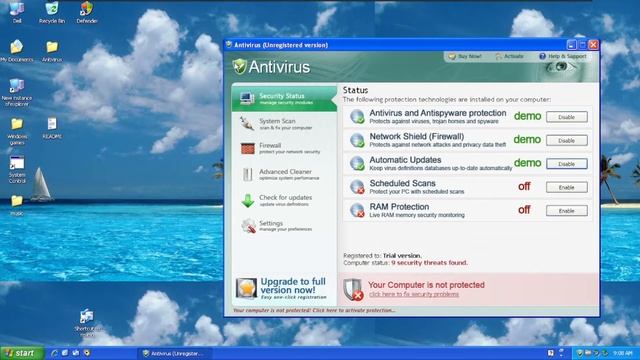Click '9 security threats found' text
The image size is (640, 360).
coord(429,263)
